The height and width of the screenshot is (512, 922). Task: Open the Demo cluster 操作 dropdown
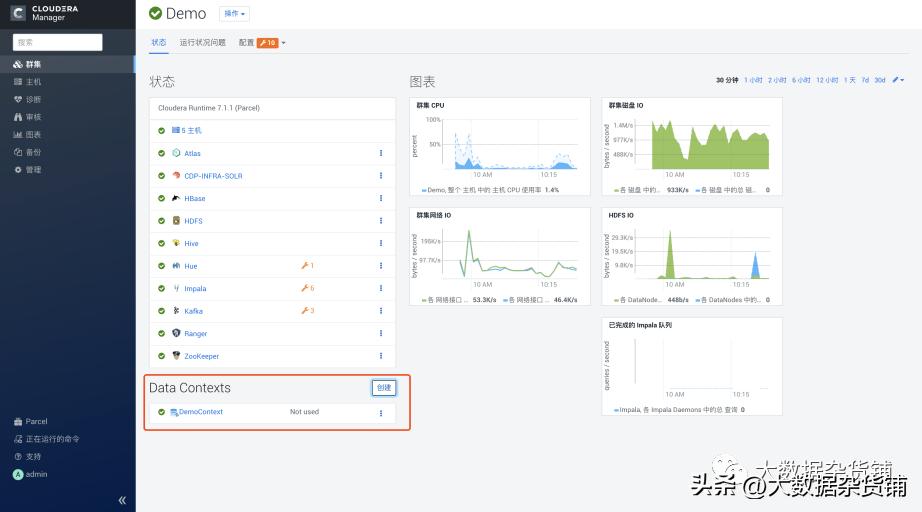pos(234,14)
